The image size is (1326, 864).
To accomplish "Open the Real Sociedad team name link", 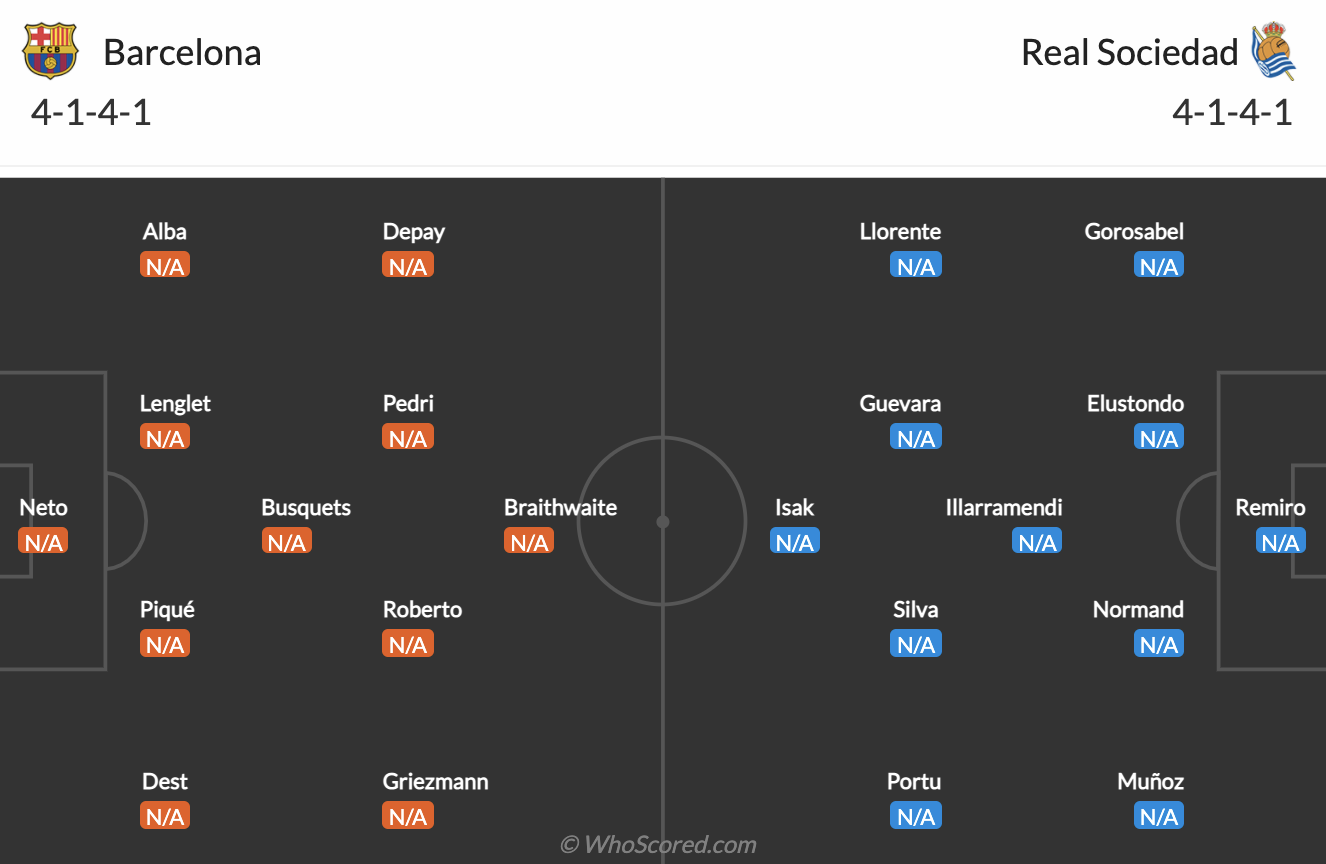I will (x=1129, y=52).
